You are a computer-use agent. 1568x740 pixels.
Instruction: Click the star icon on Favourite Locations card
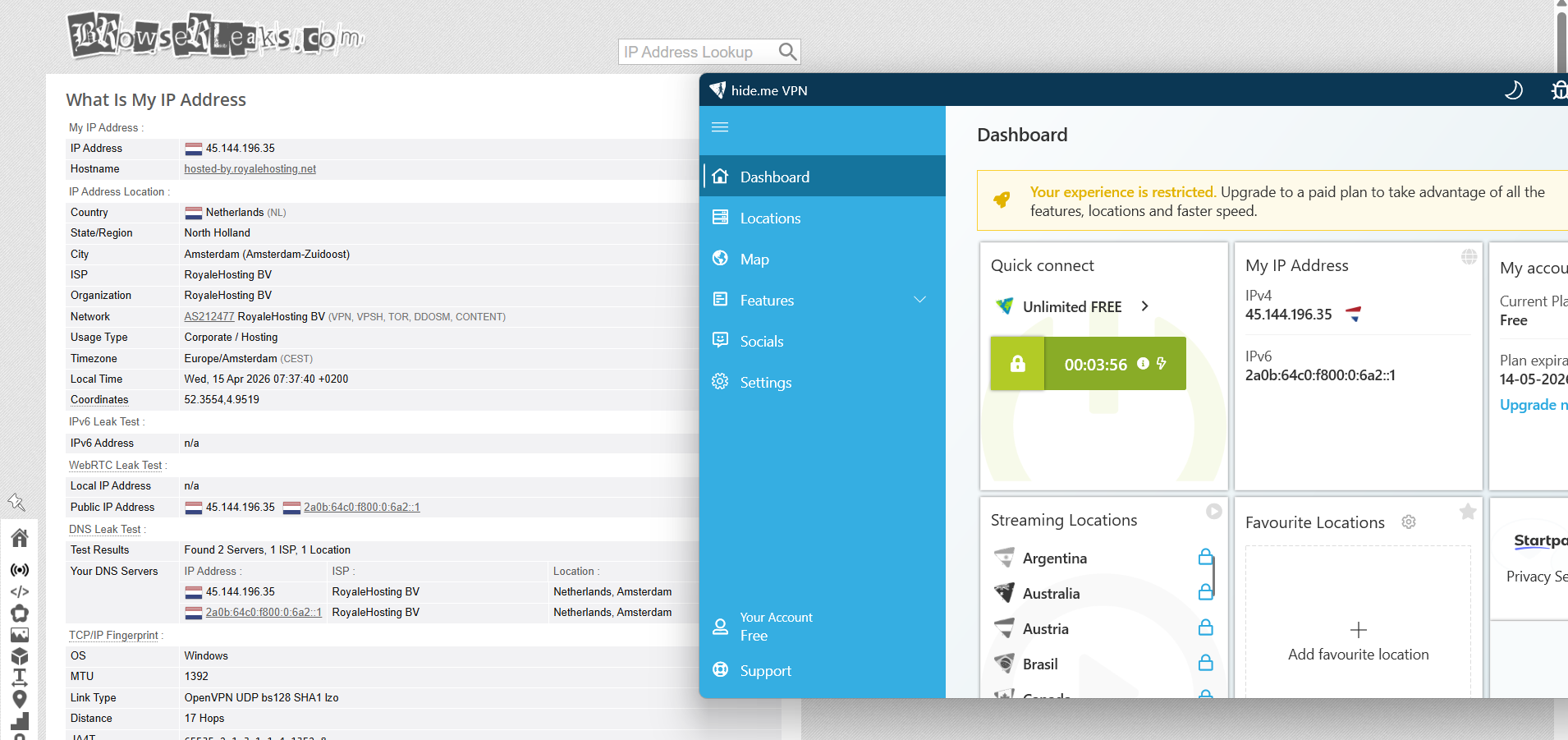(1468, 512)
